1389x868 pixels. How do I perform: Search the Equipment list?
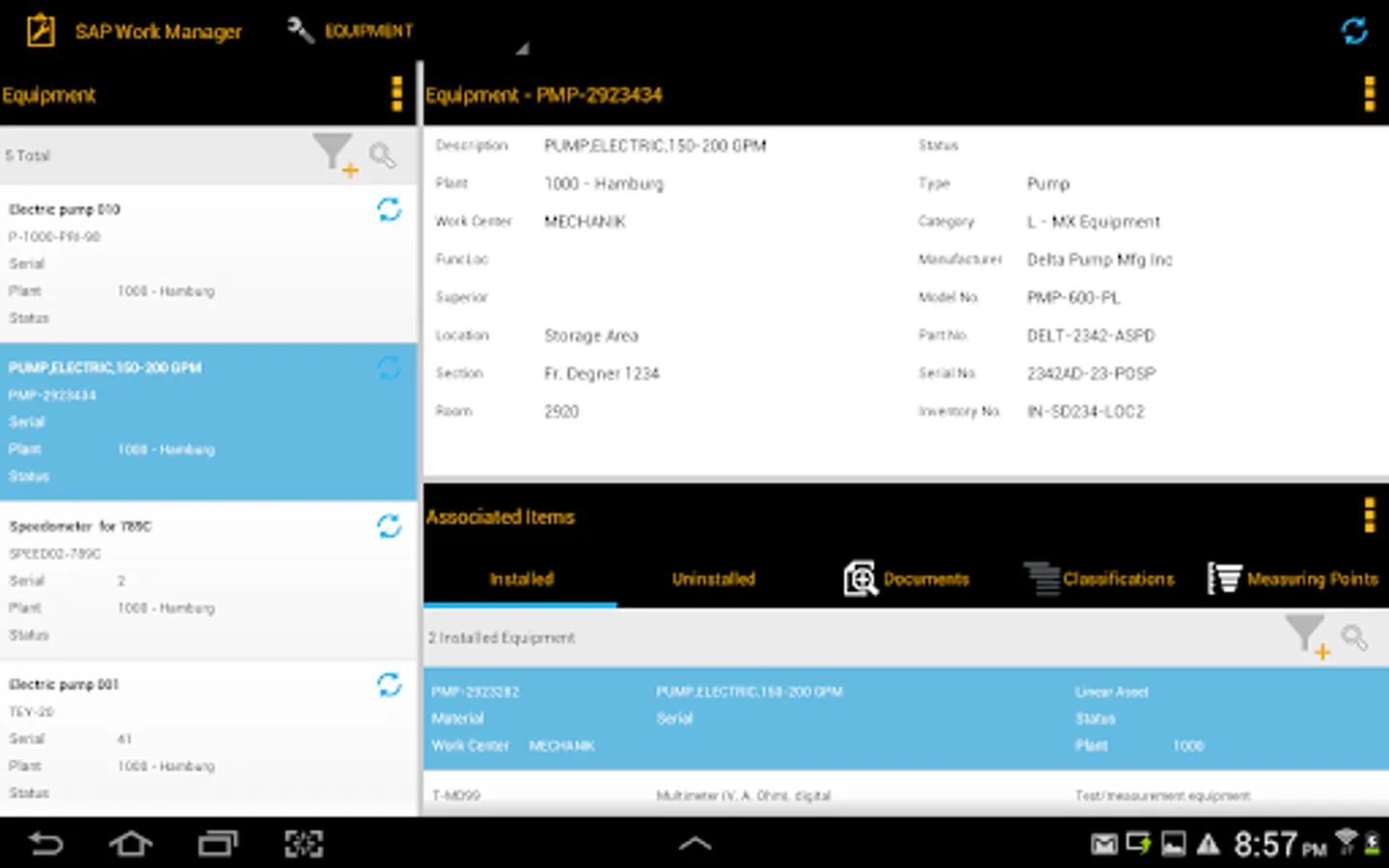383,154
